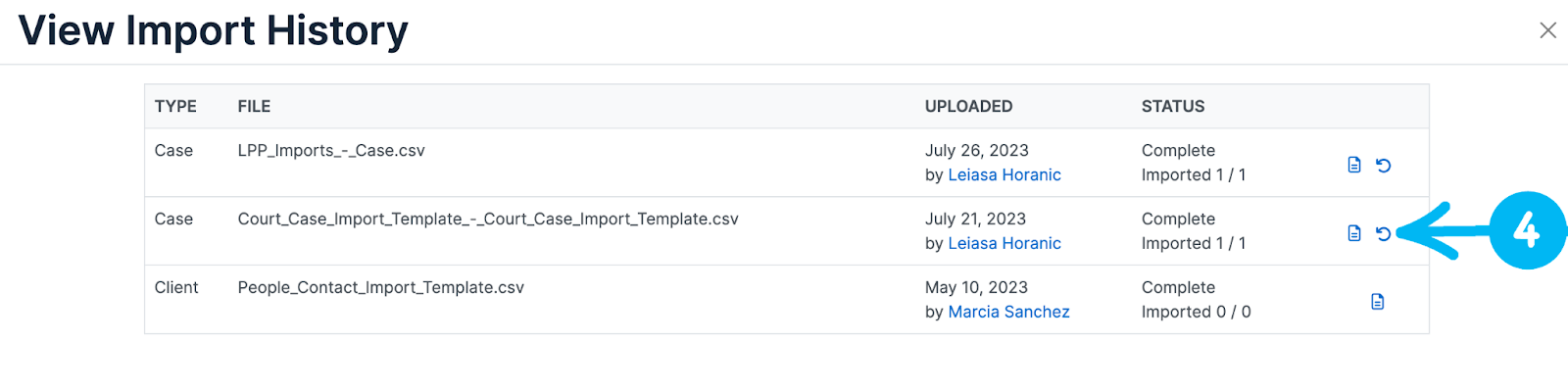Click the Client type cell

click(176, 288)
